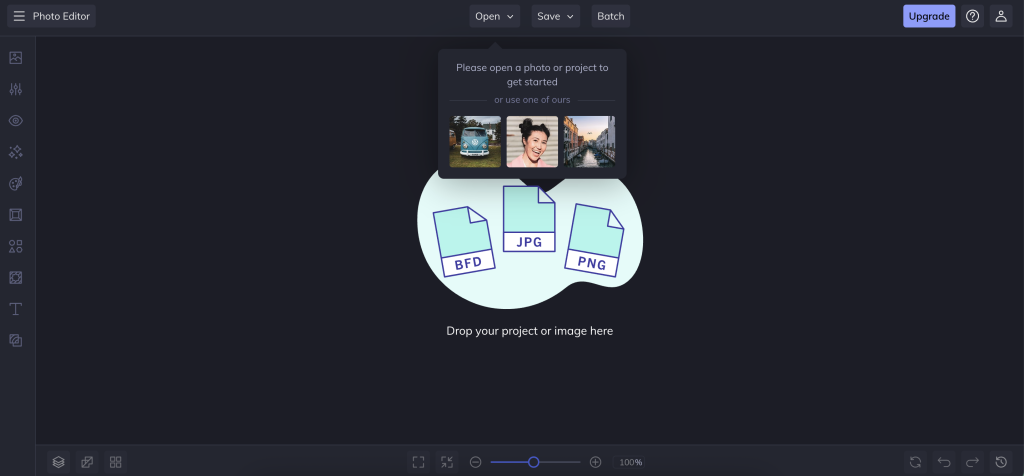Image resolution: width=1024 pixels, height=476 pixels.
Task: Click the fit to screen icon
Action: pyautogui.click(x=419, y=462)
